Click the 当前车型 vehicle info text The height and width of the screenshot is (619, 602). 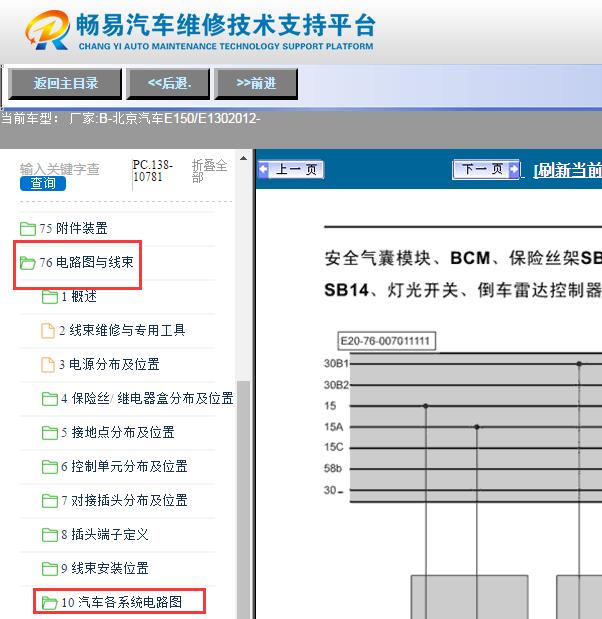coord(130,118)
